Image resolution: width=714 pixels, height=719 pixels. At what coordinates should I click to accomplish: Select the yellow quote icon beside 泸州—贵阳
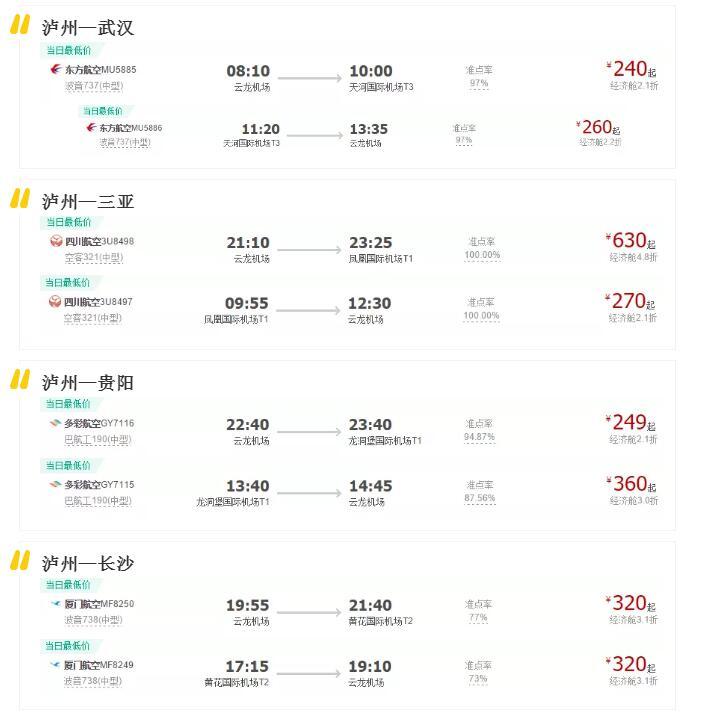[x=20, y=380]
